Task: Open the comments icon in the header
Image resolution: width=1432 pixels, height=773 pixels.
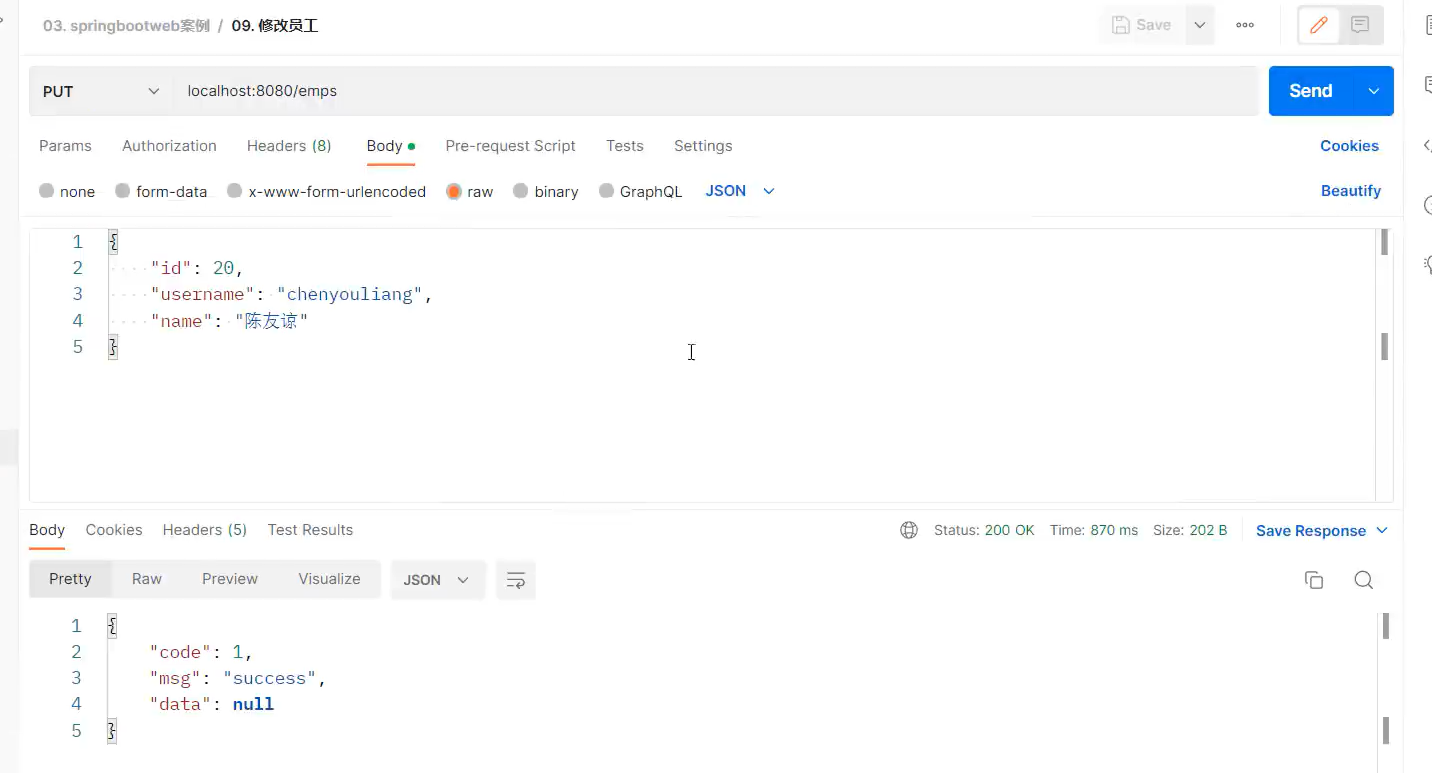Action: pos(1360,25)
